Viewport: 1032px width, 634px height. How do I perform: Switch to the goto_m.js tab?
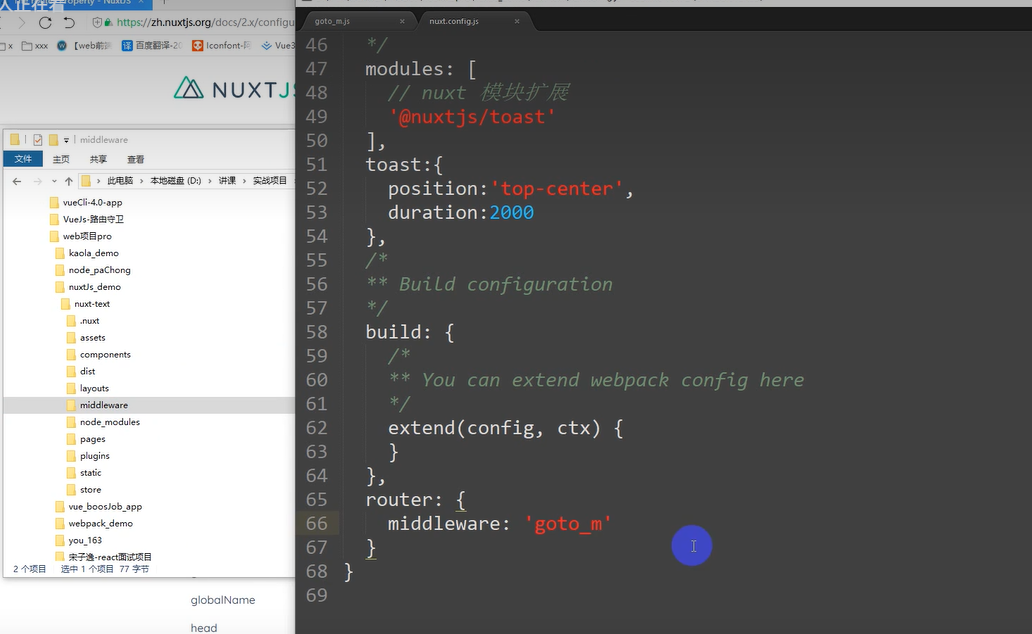332,21
